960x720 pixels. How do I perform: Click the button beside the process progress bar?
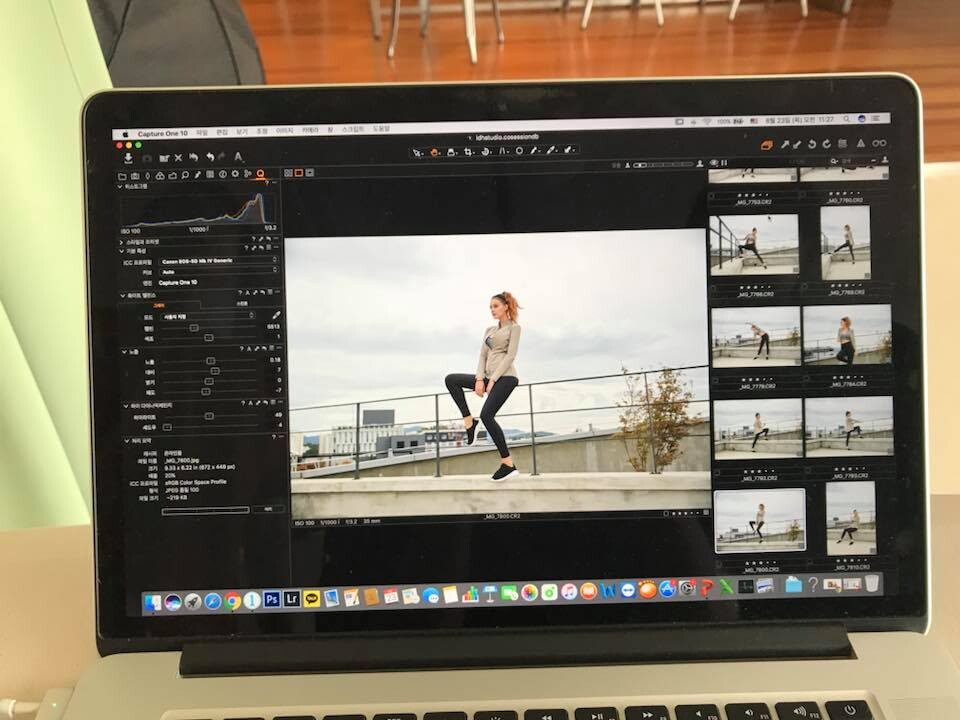(268, 509)
